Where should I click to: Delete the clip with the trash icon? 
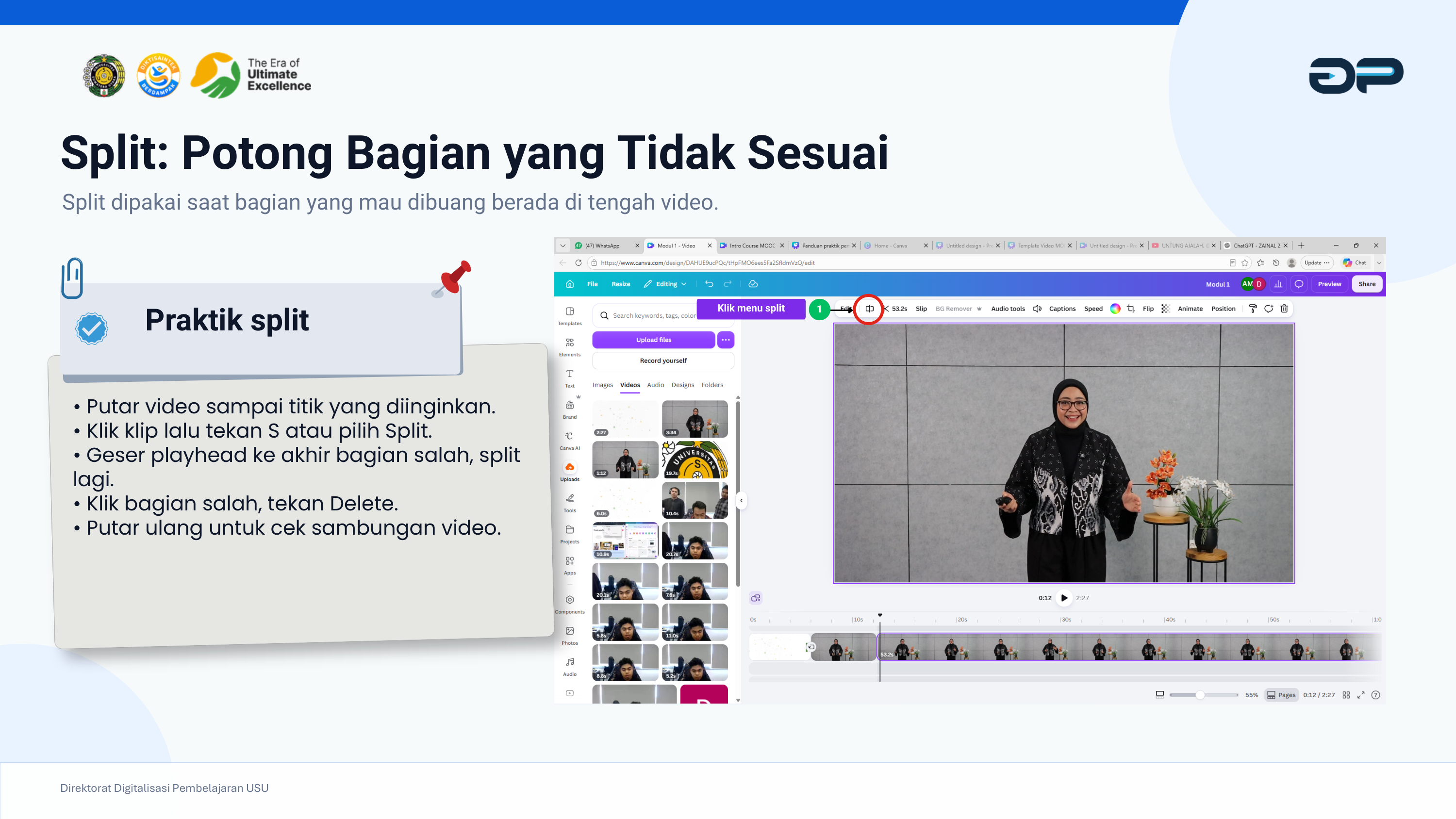[1284, 309]
